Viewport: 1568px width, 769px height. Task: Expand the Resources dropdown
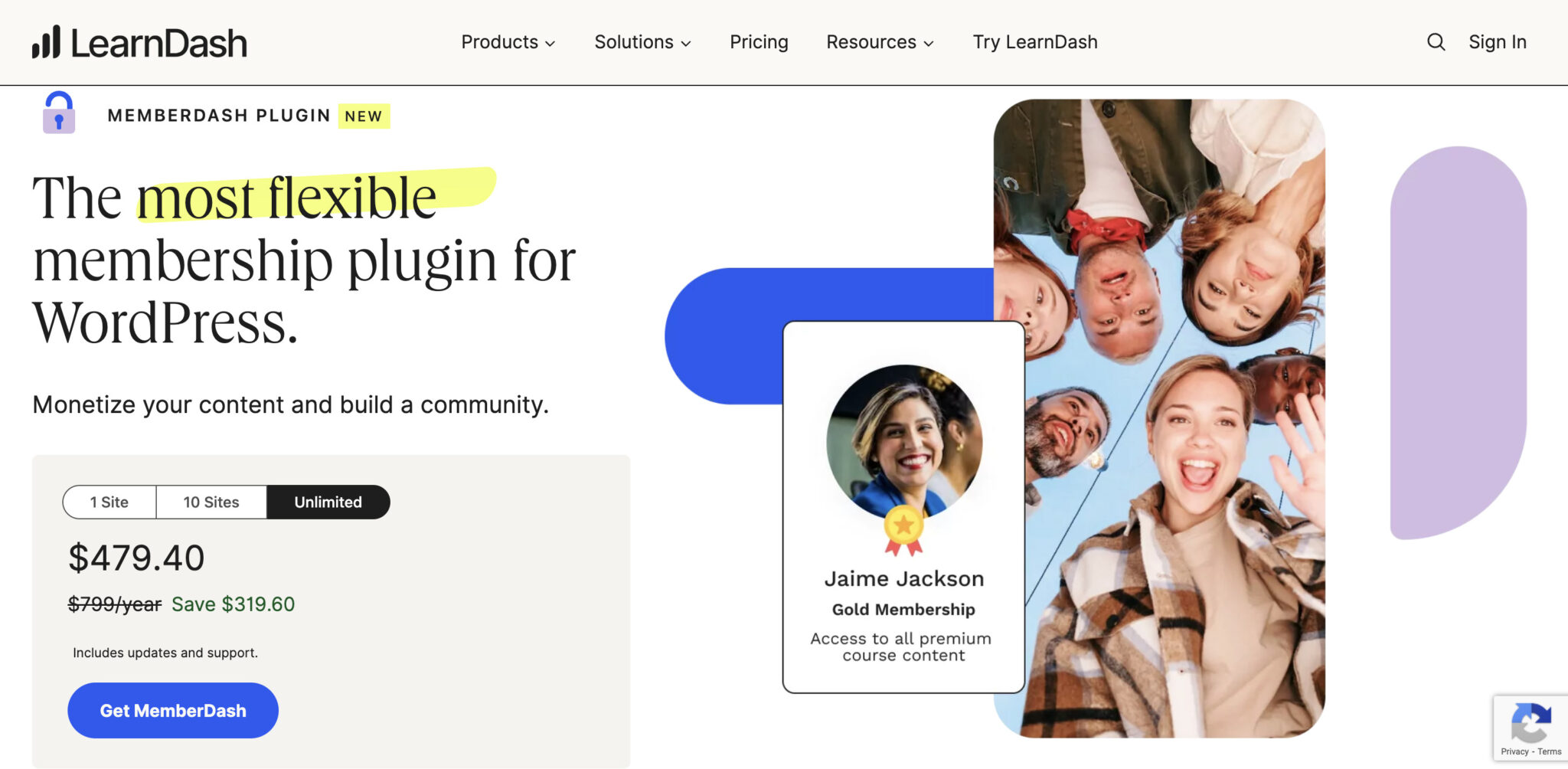(x=879, y=42)
